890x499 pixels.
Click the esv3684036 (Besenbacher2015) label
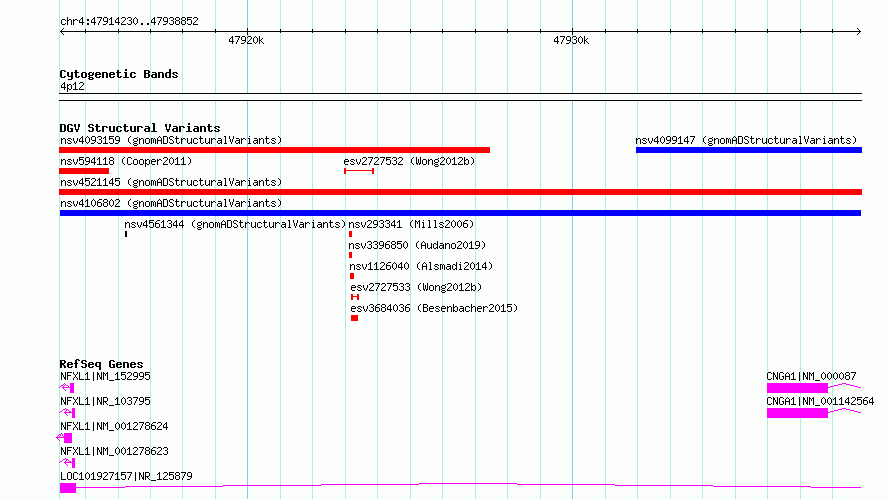click(x=434, y=308)
